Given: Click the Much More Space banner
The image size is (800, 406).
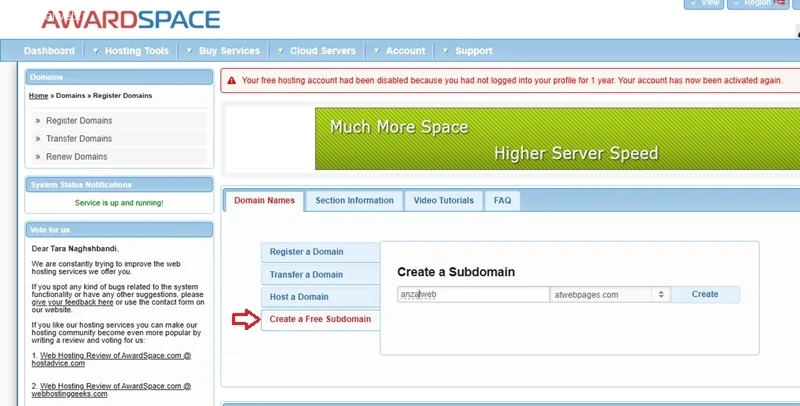Looking at the screenshot, I should [x=557, y=139].
